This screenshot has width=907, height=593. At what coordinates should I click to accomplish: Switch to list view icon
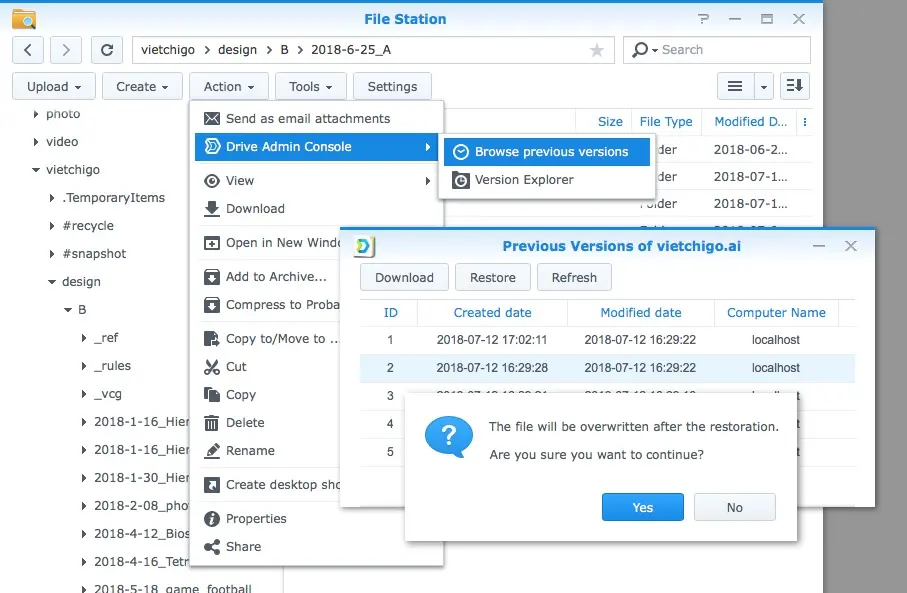(735, 86)
